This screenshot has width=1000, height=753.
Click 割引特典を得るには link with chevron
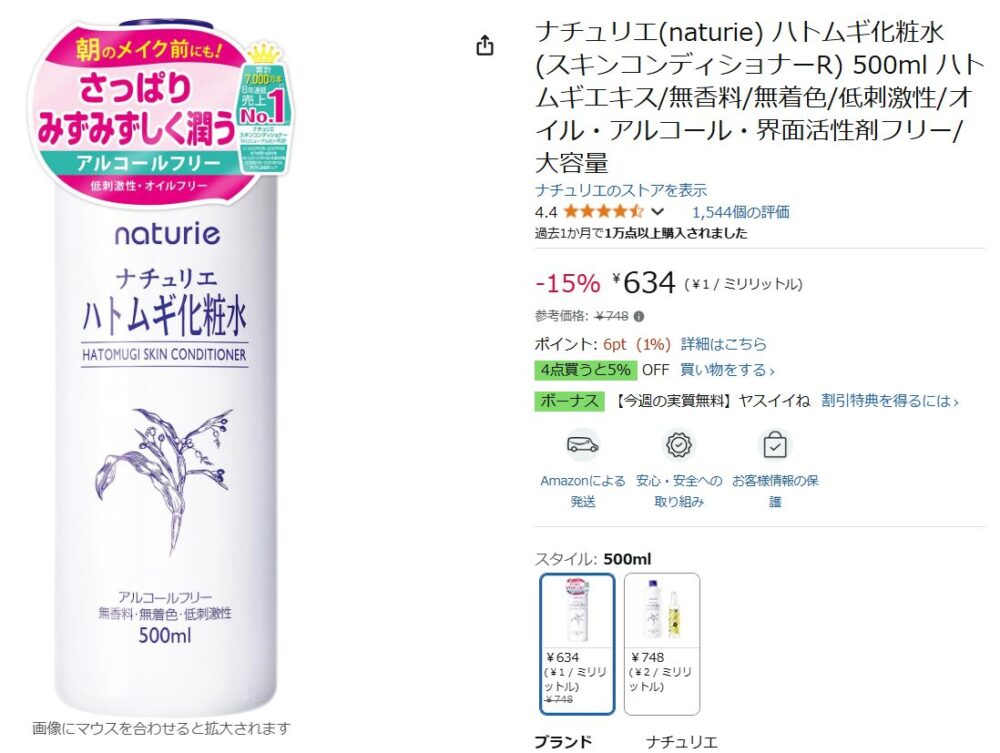click(890, 401)
